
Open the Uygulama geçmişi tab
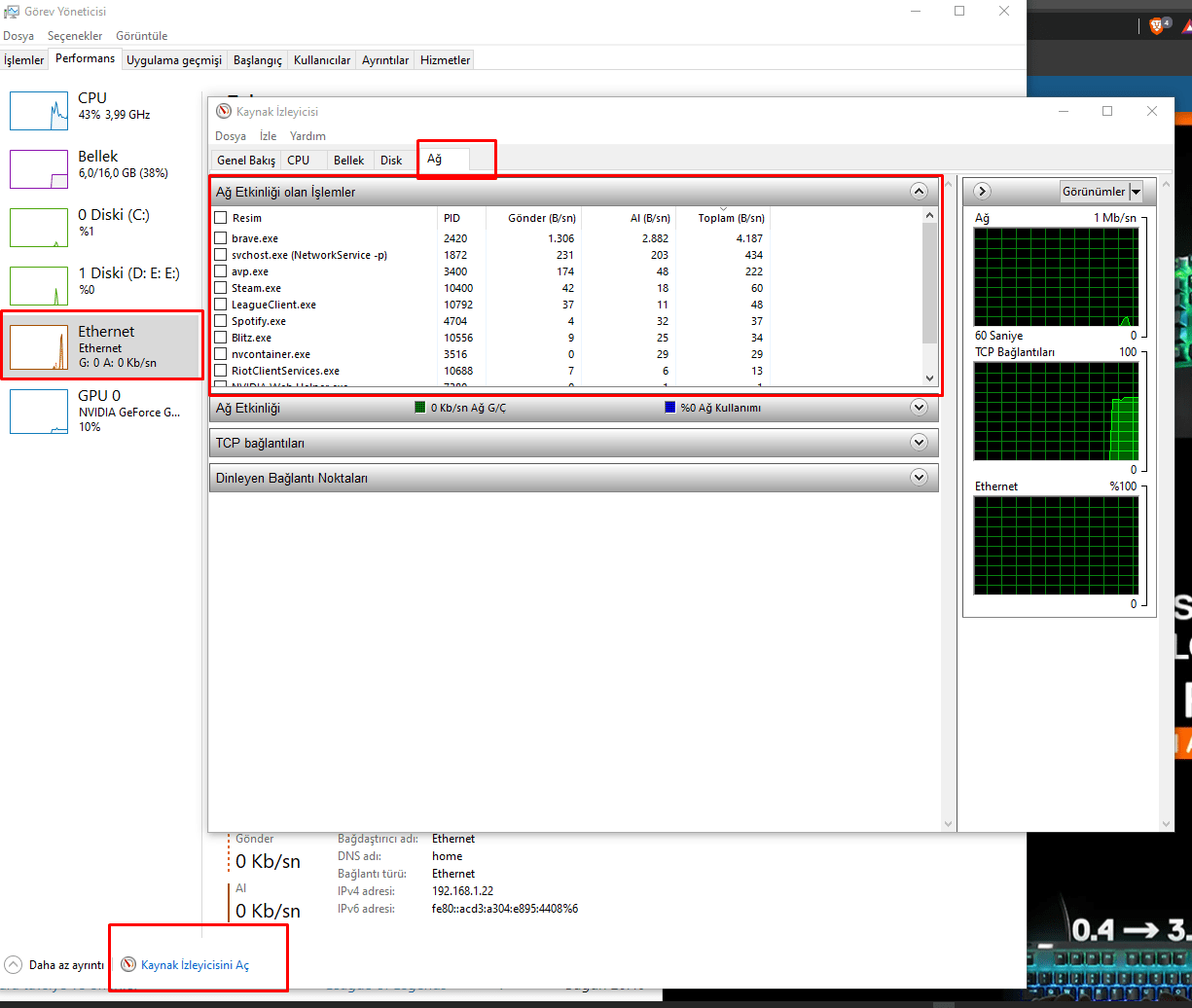click(x=174, y=60)
